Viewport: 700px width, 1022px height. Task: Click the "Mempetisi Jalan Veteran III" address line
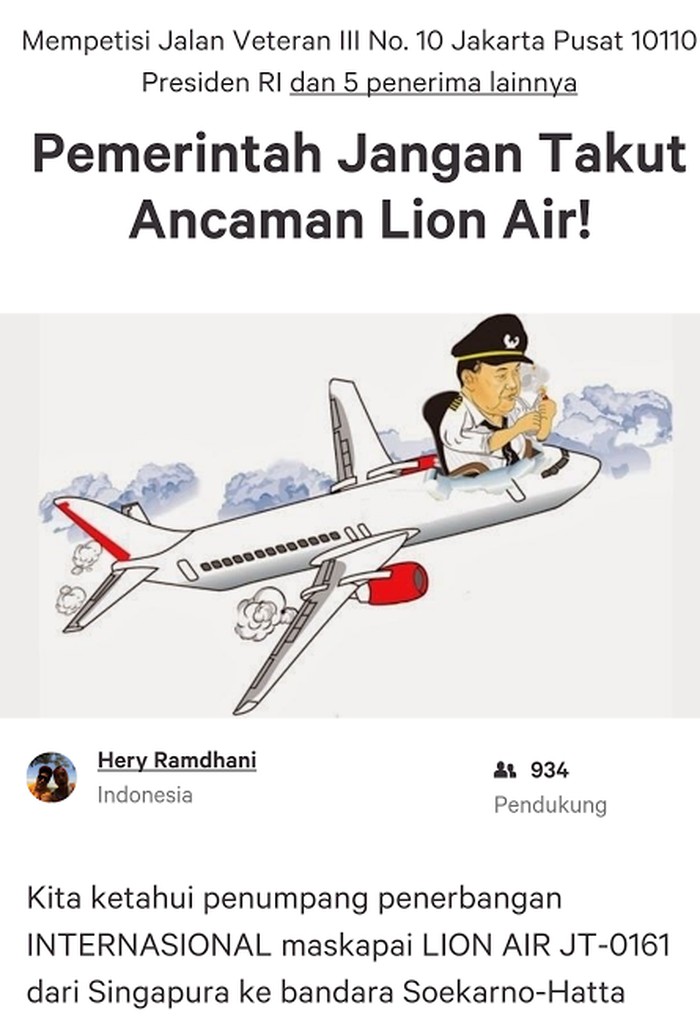coord(359,42)
